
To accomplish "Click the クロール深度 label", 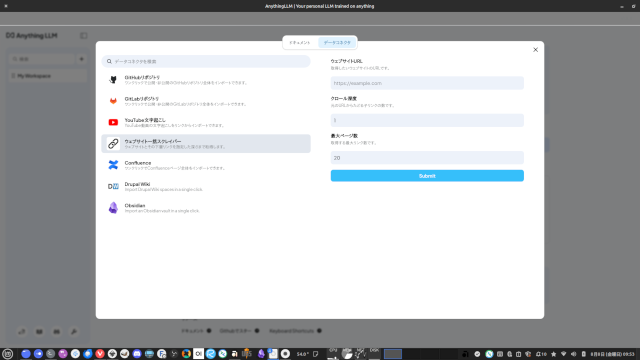I will pos(344,98).
